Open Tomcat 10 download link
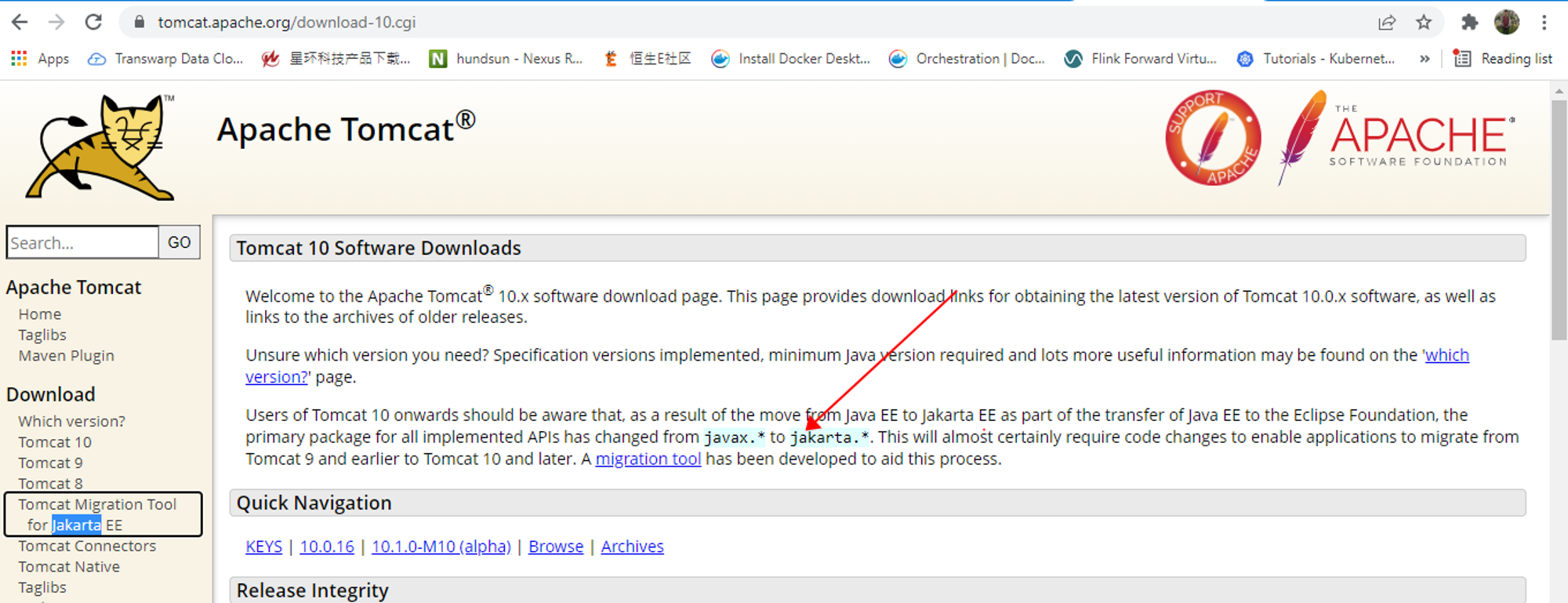Image resolution: width=1568 pixels, height=603 pixels. click(55, 442)
